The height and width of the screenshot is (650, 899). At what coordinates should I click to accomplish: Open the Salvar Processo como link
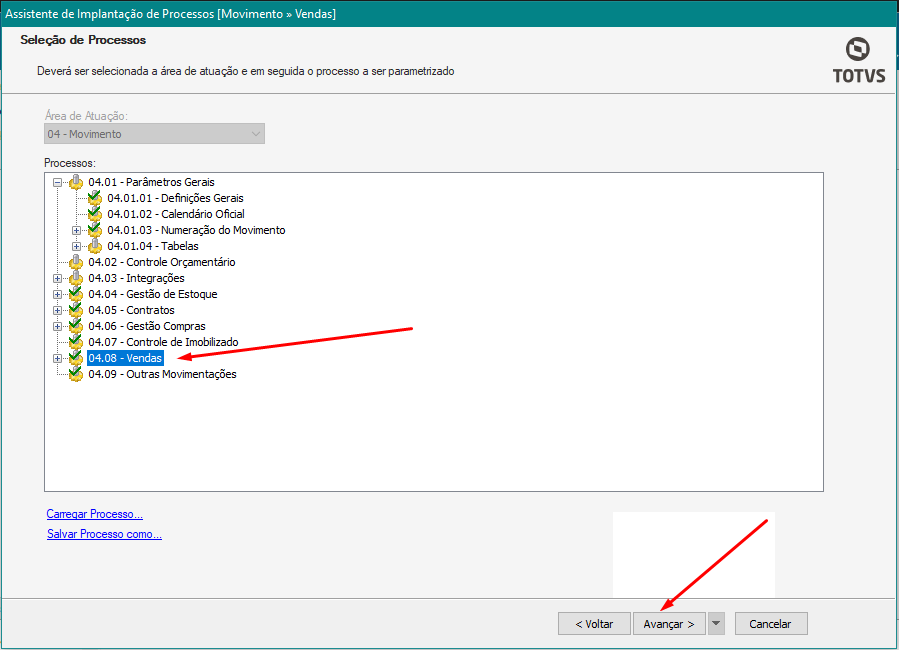coord(104,534)
